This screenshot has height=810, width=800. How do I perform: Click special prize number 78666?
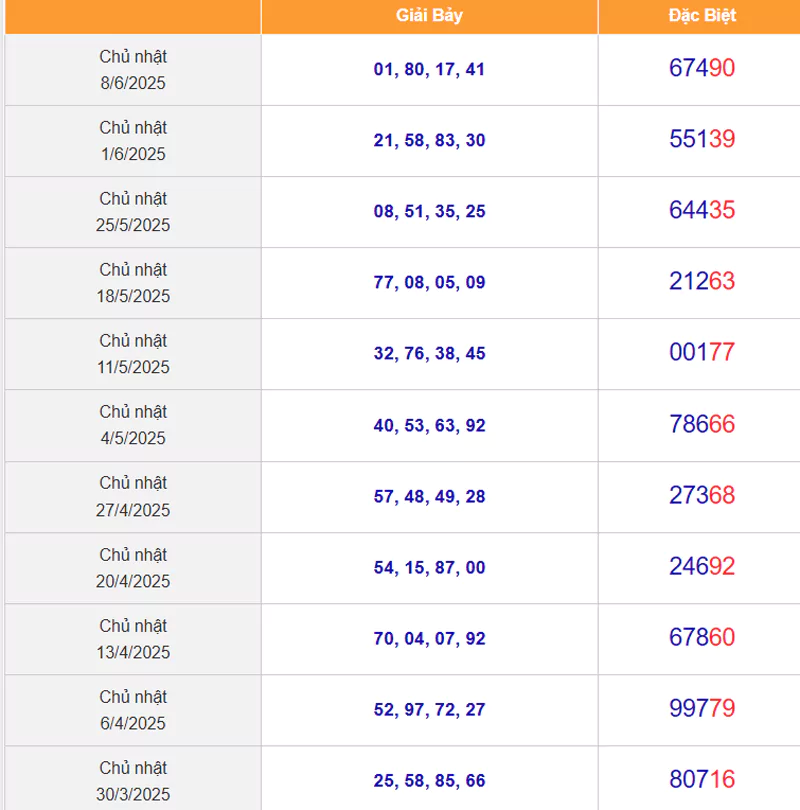point(702,424)
